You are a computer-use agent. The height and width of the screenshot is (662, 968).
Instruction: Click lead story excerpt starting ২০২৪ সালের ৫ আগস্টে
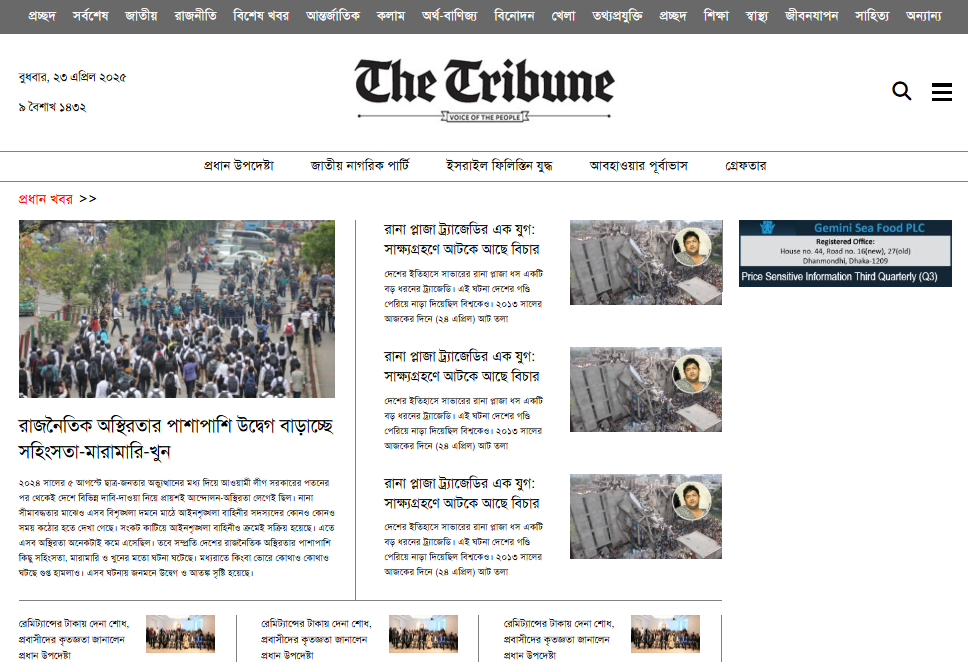[x=177, y=527]
